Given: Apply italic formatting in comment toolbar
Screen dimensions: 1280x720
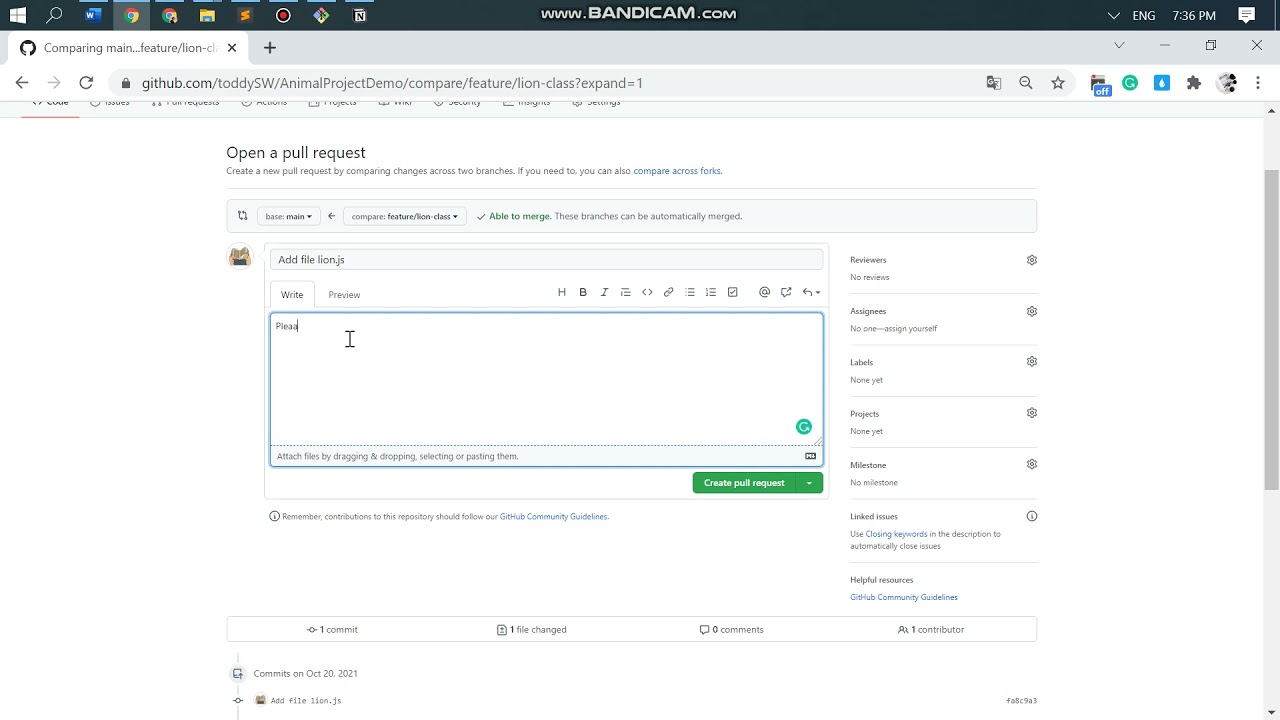Looking at the screenshot, I should pyautogui.click(x=604, y=292).
